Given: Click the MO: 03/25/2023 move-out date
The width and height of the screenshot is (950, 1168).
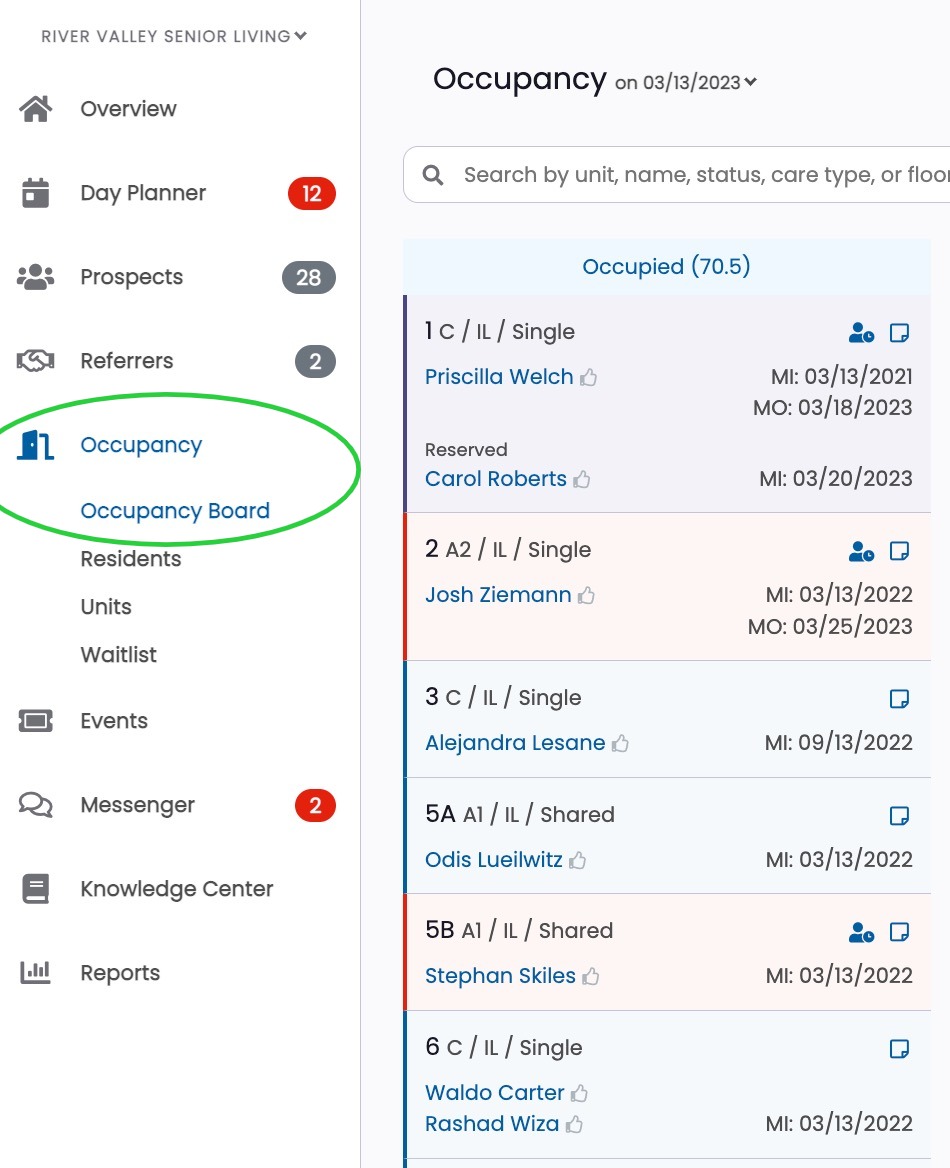Looking at the screenshot, I should coord(830,626).
